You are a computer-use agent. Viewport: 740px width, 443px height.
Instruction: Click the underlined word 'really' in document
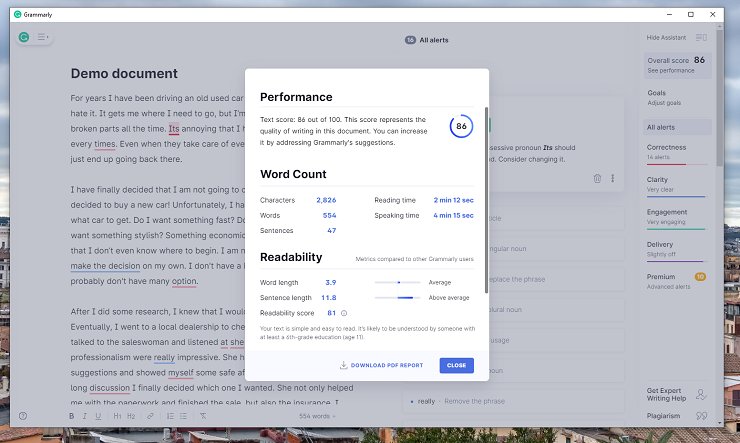tap(164, 358)
